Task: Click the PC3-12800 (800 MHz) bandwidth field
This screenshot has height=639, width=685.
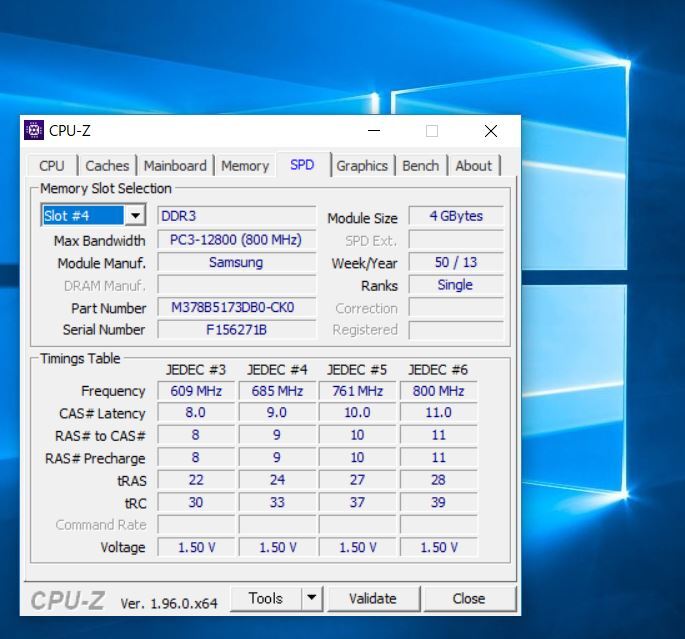Action: click(236, 240)
